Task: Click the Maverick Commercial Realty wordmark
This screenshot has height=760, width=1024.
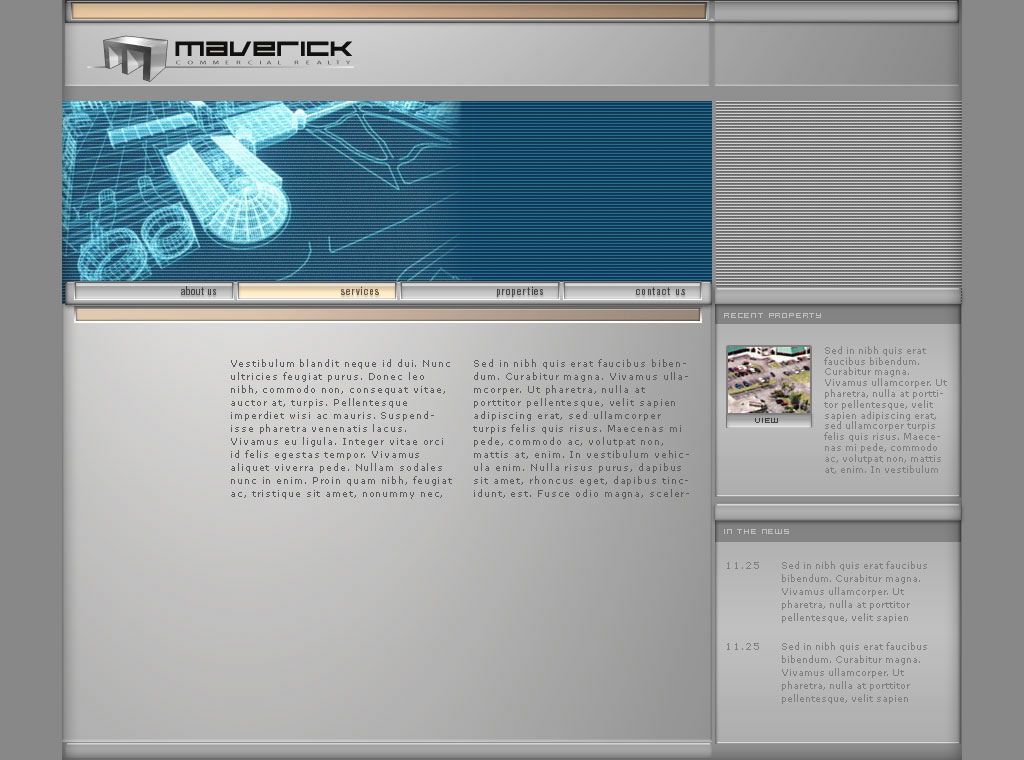Action: click(263, 51)
